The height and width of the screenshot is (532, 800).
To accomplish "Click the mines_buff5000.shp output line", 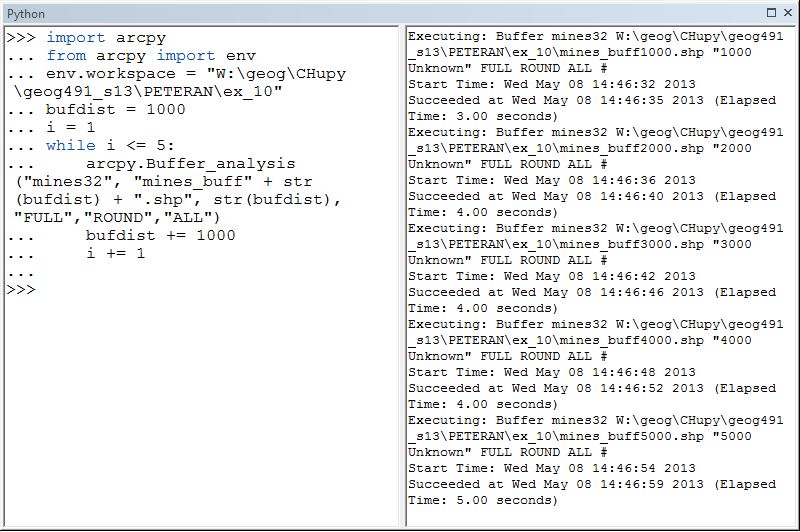I will (x=580, y=436).
